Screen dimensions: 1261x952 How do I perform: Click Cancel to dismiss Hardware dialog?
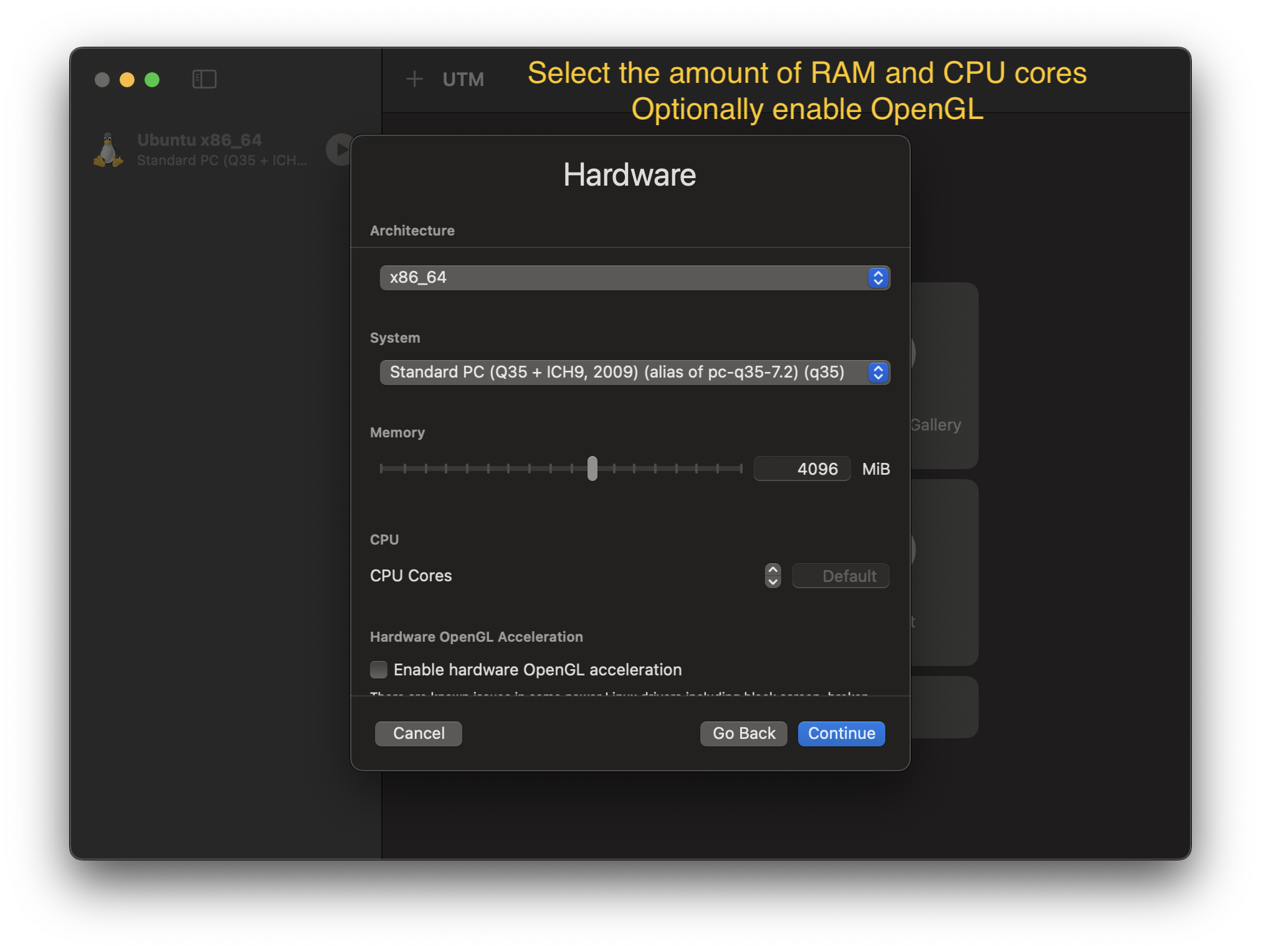click(419, 734)
